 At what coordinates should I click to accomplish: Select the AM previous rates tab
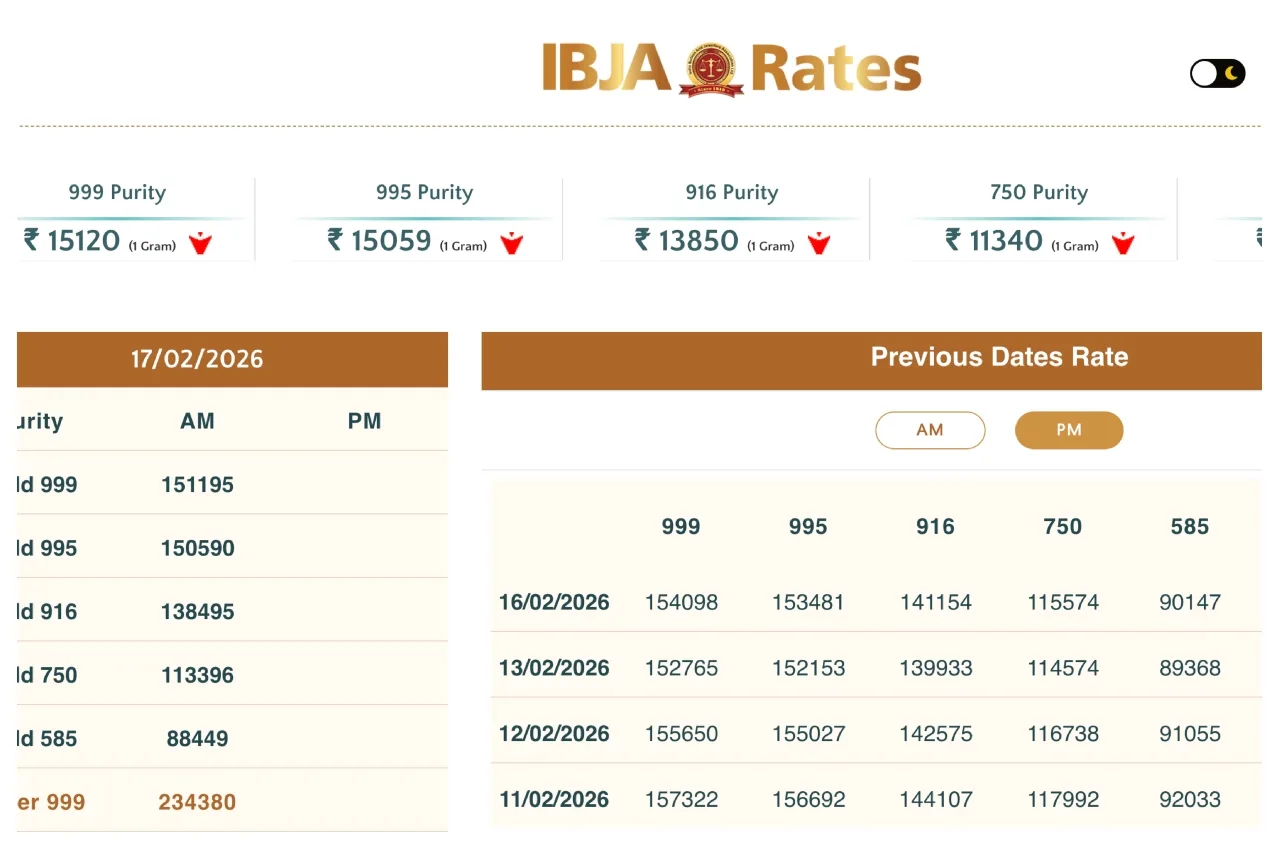tap(930, 430)
